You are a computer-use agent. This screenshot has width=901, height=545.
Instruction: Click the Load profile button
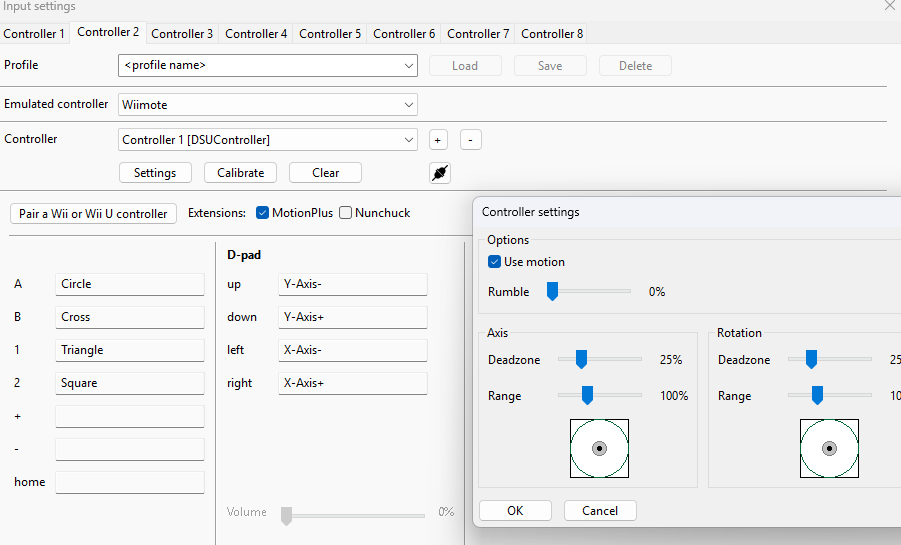coord(465,66)
